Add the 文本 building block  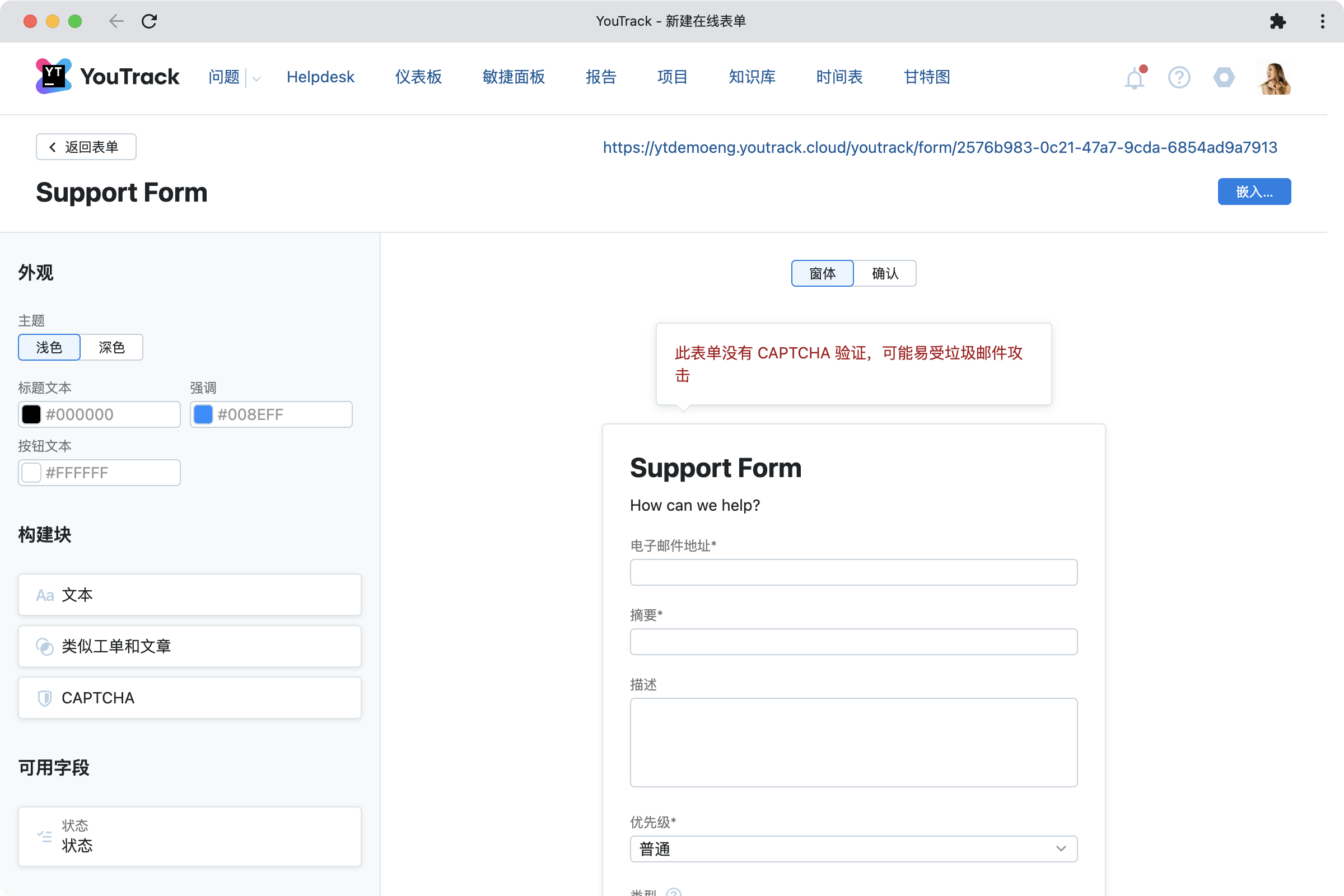pos(190,595)
